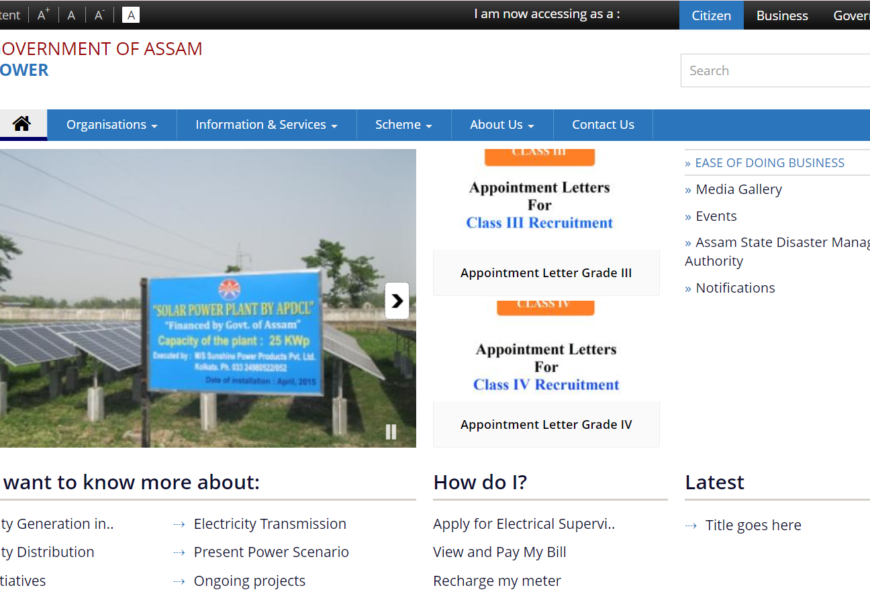The image size is (870, 600).
Task: Pause the solar plant image slideshow
Action: (x=391, y=432)
